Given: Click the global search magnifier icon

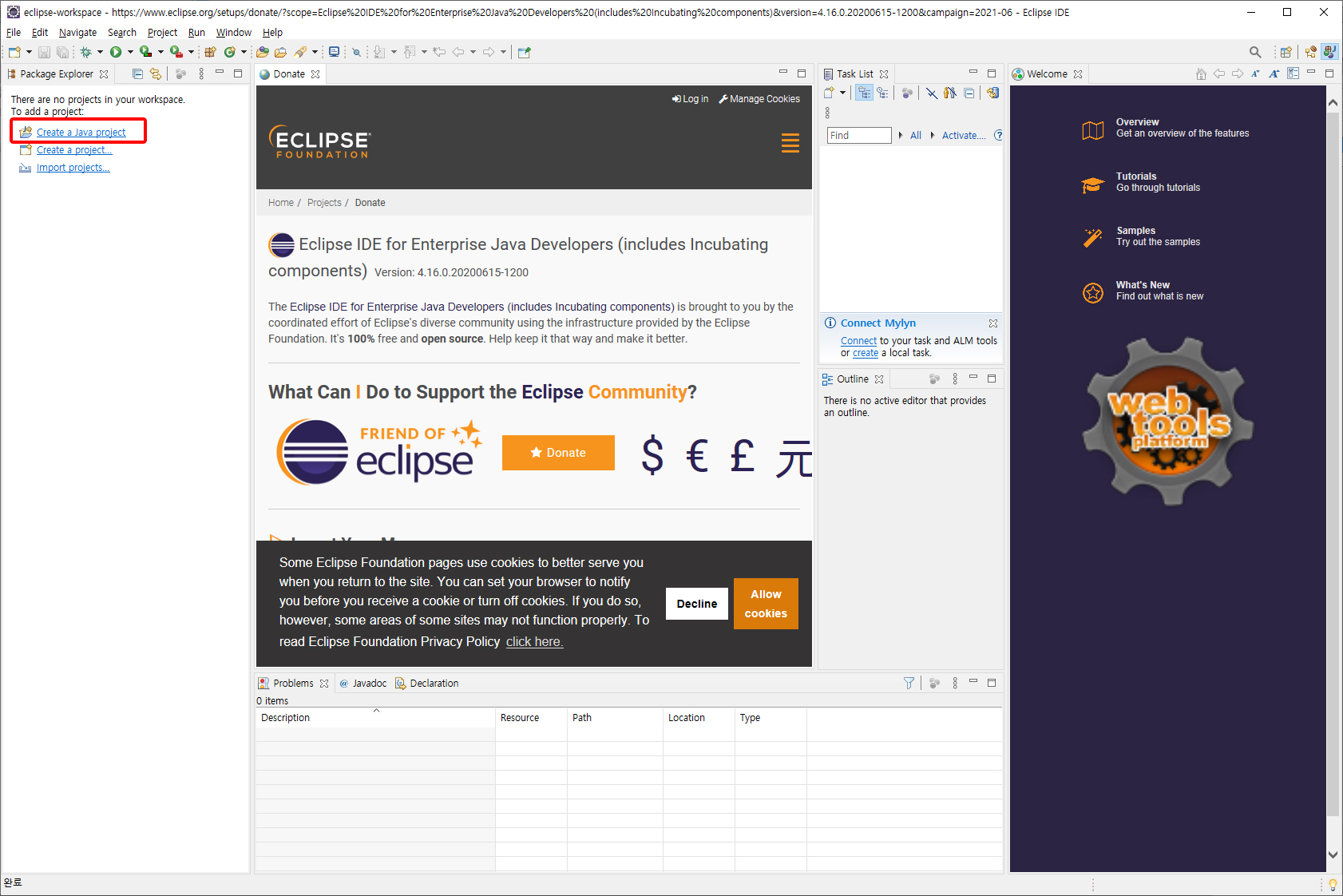Looking at the screenshot, I should click(1255, 52).
